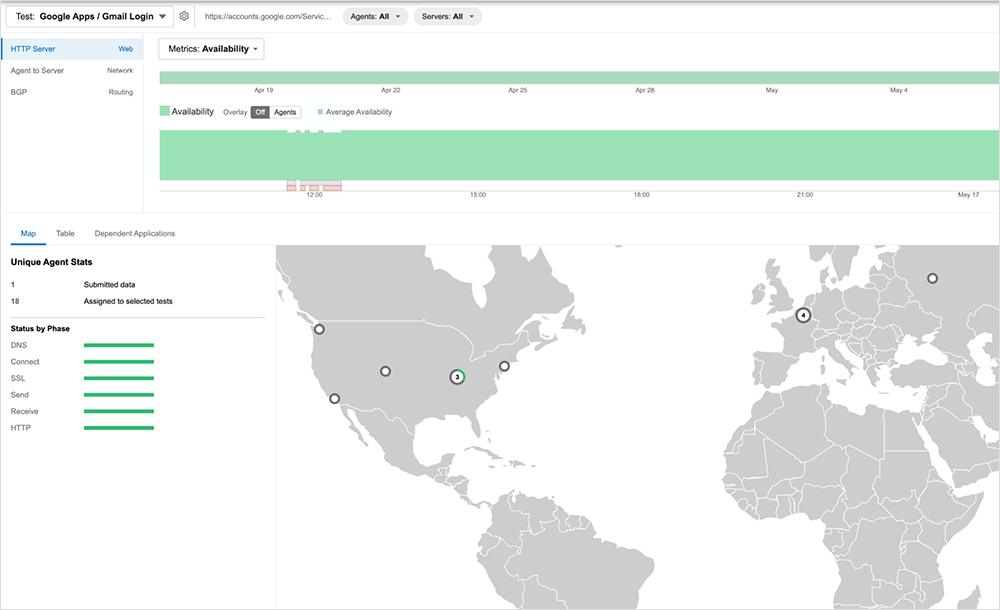Viewport: 1000px width, 610px height.
Task: Click the central US agent marker
Action: (x=385, y=371)
